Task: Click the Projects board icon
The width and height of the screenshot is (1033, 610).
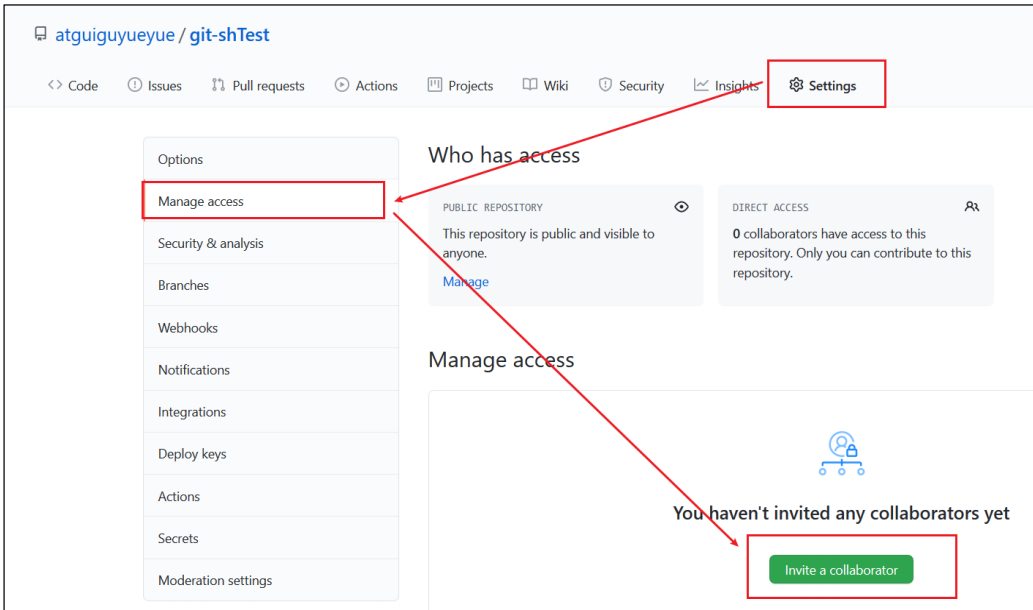Action: point(435,85)
